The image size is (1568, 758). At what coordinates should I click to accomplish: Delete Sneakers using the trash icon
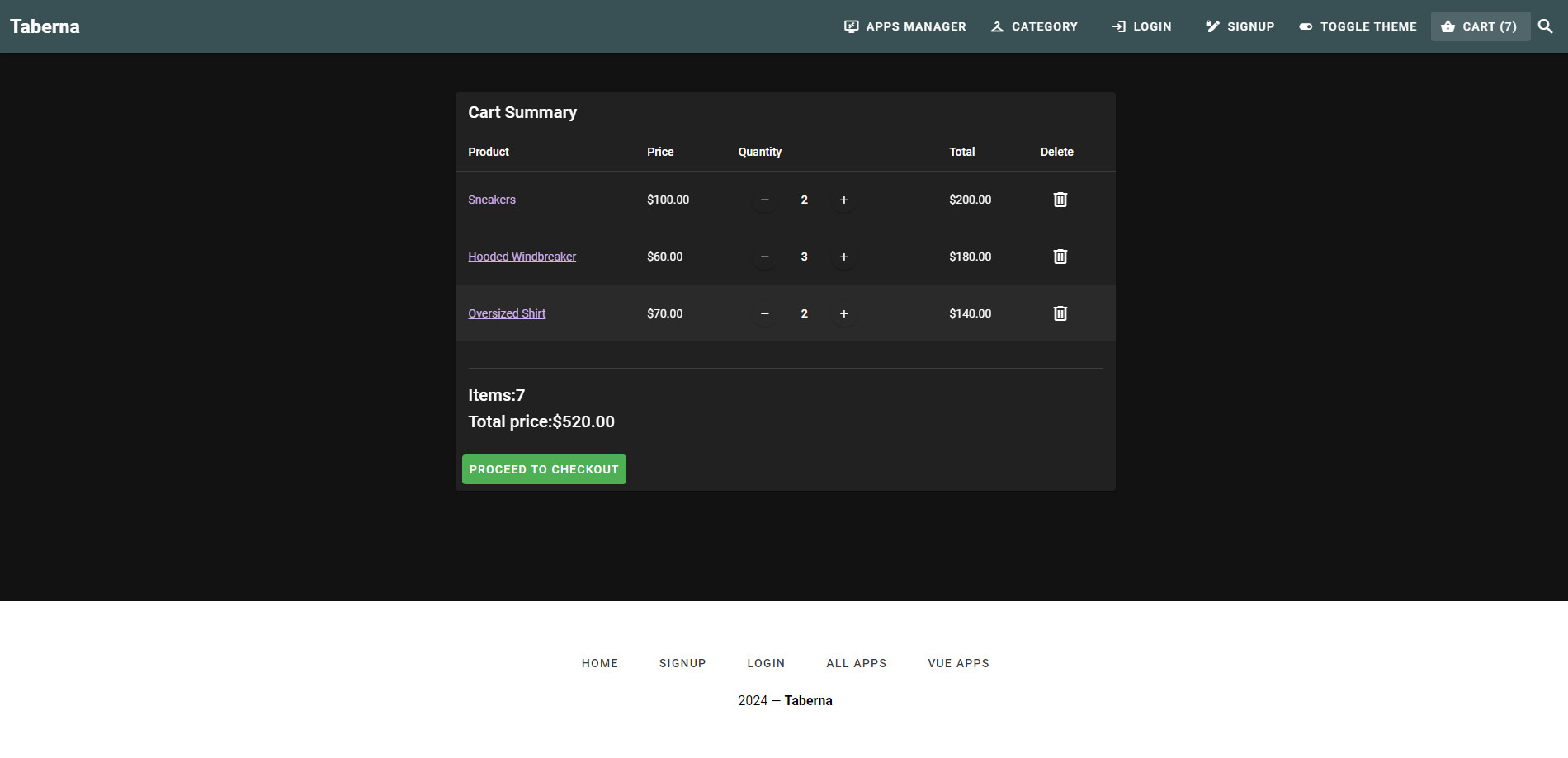coord(1060,199)
